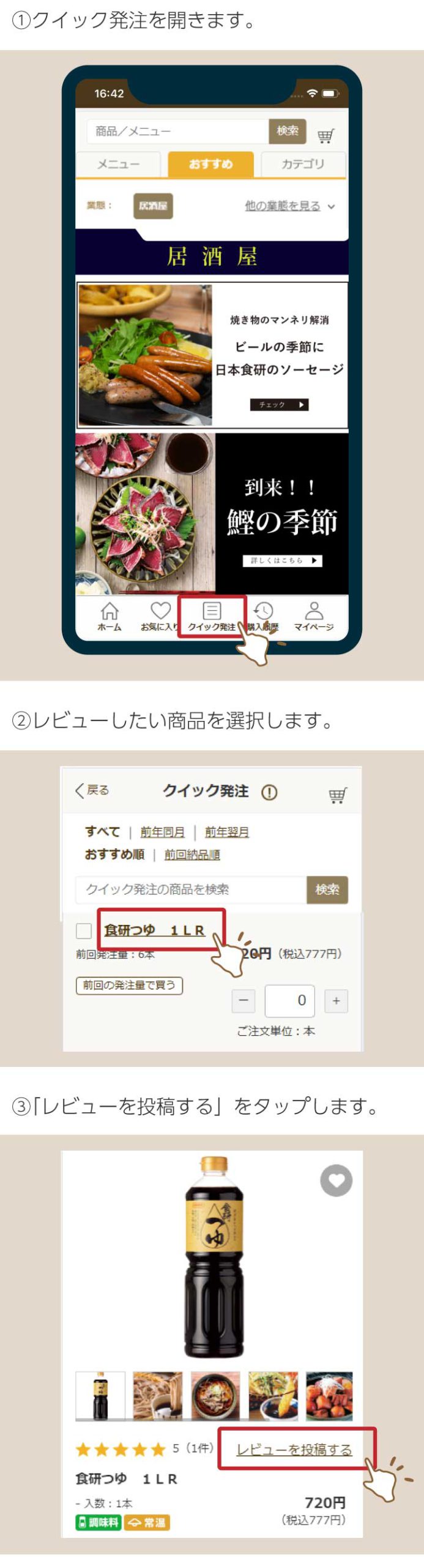424x1568 pixels.
Task: Open the cart icon beside the top search
Action: coord(326,135)
